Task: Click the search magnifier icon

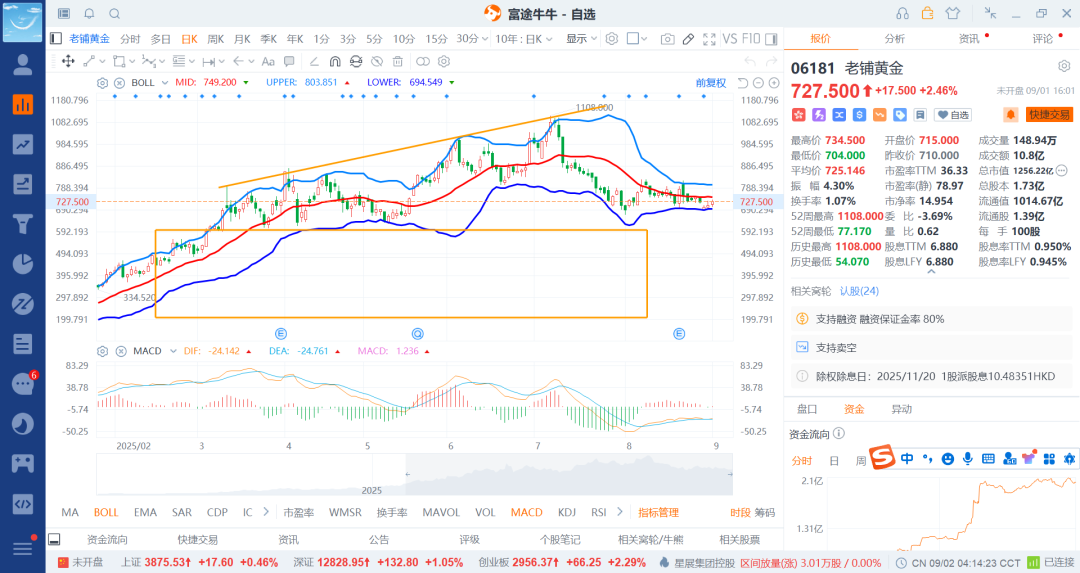Action: pos(115,14)
